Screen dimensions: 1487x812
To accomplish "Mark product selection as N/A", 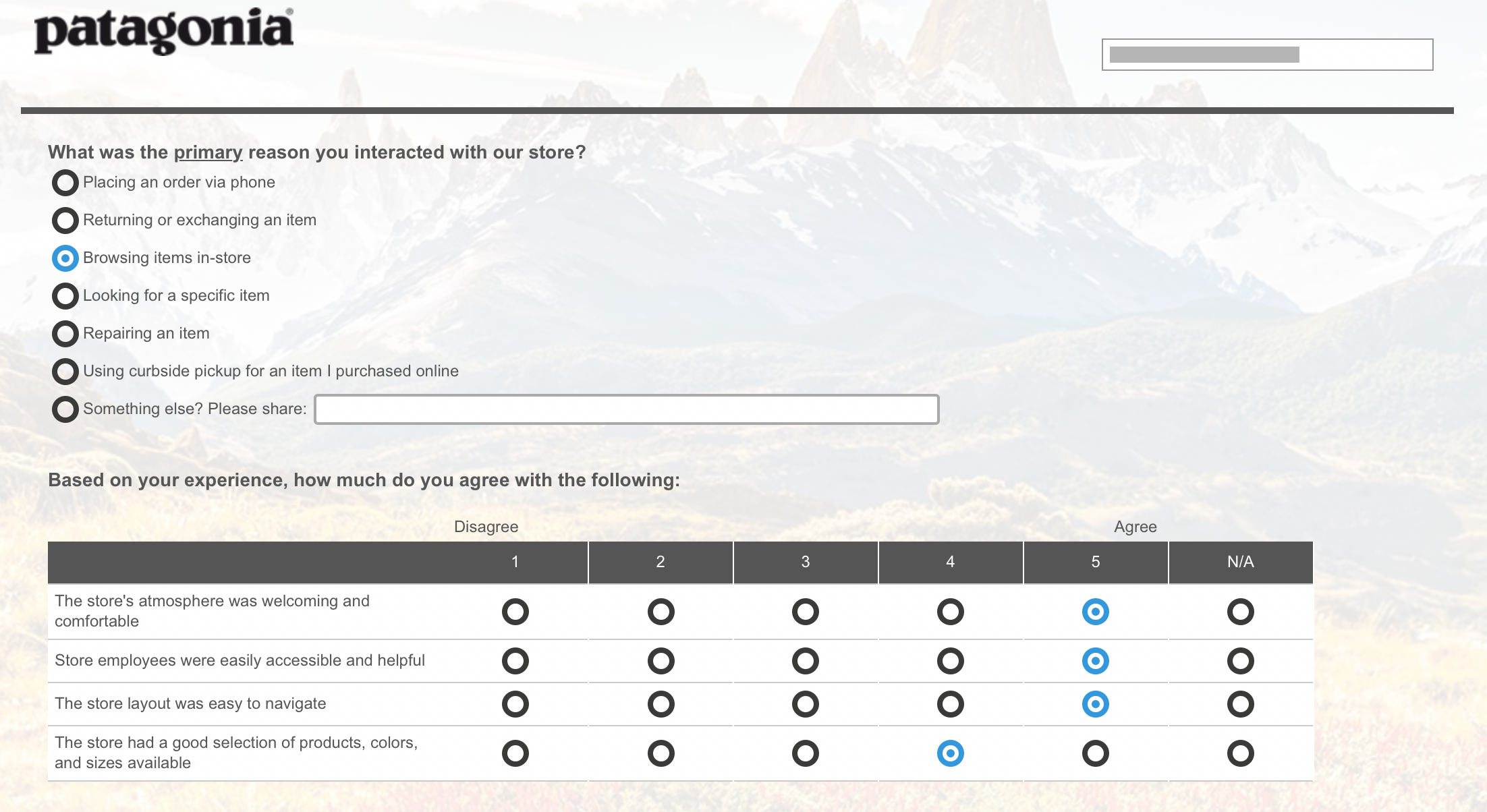I will (x=1240, y=753).
